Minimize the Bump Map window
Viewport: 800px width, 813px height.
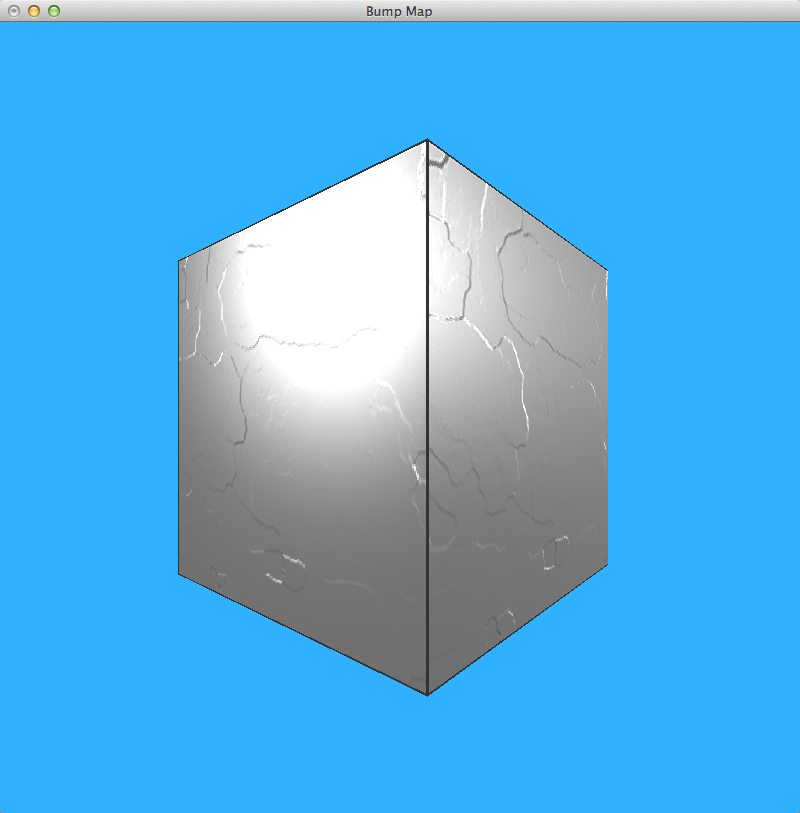[x=34, y=11]
